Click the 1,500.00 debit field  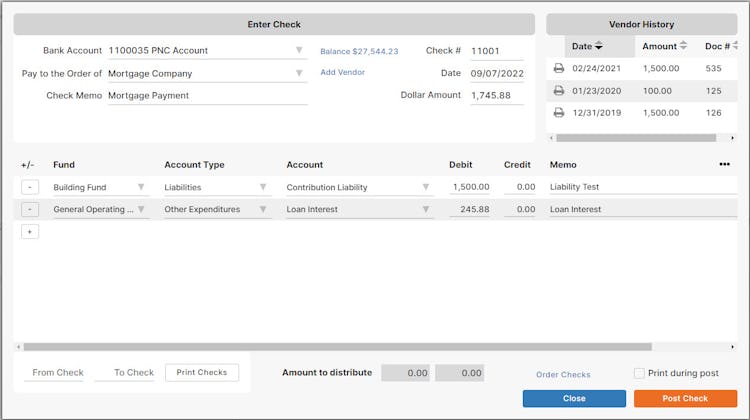(470, 187)
